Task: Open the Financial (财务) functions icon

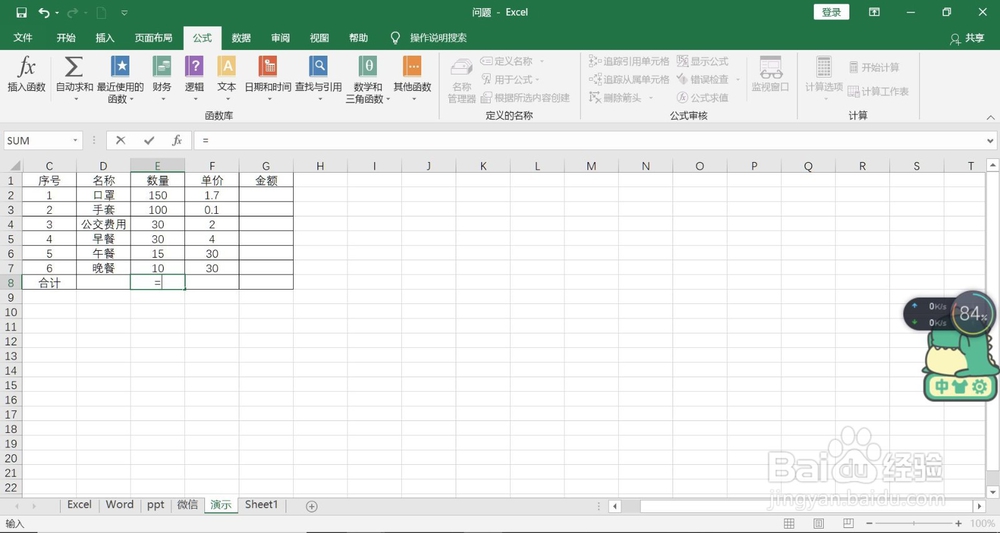Action: pos(162,67)
